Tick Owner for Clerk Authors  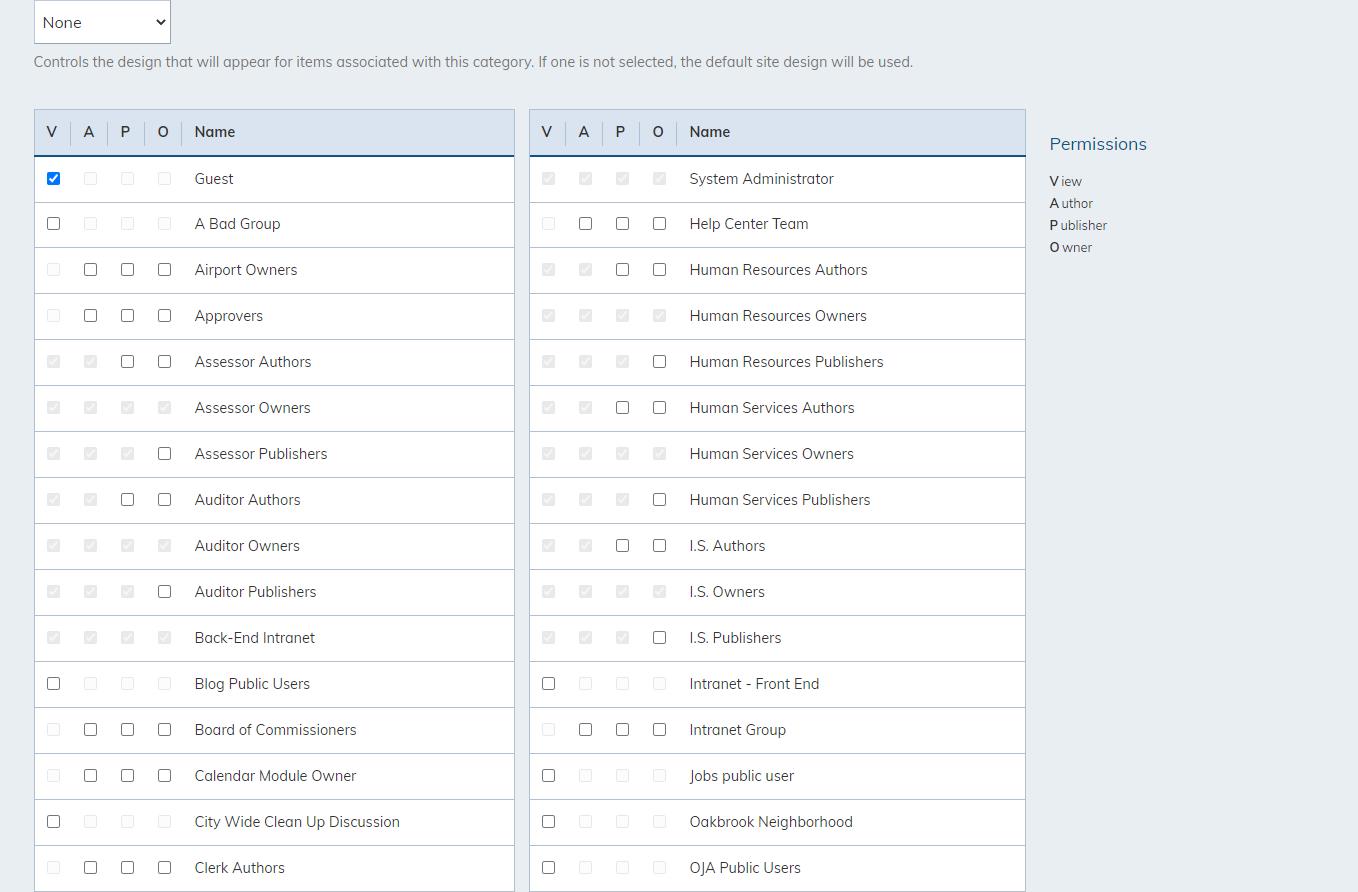coord(165,868)
